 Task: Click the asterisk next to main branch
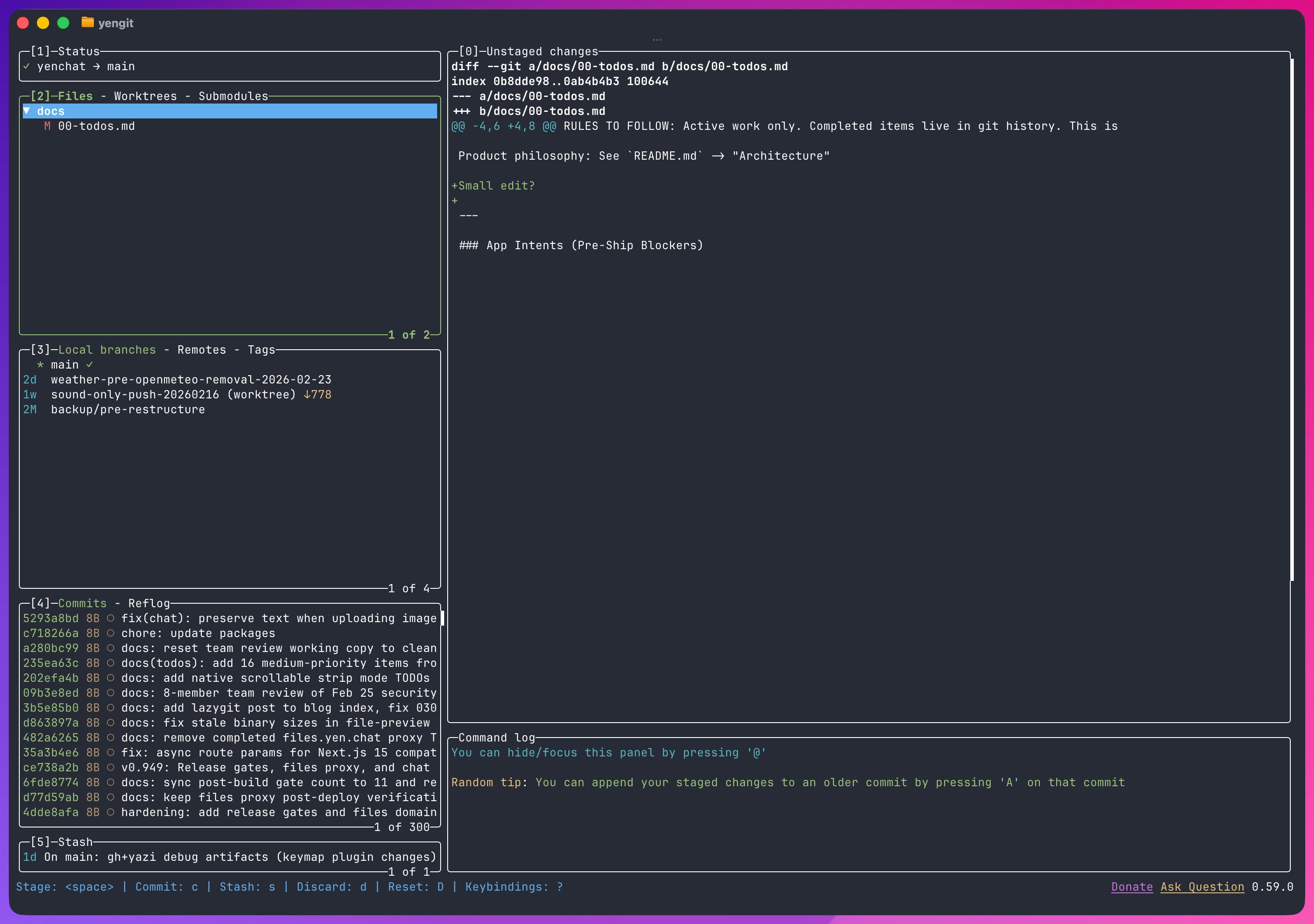coord(40,365)
